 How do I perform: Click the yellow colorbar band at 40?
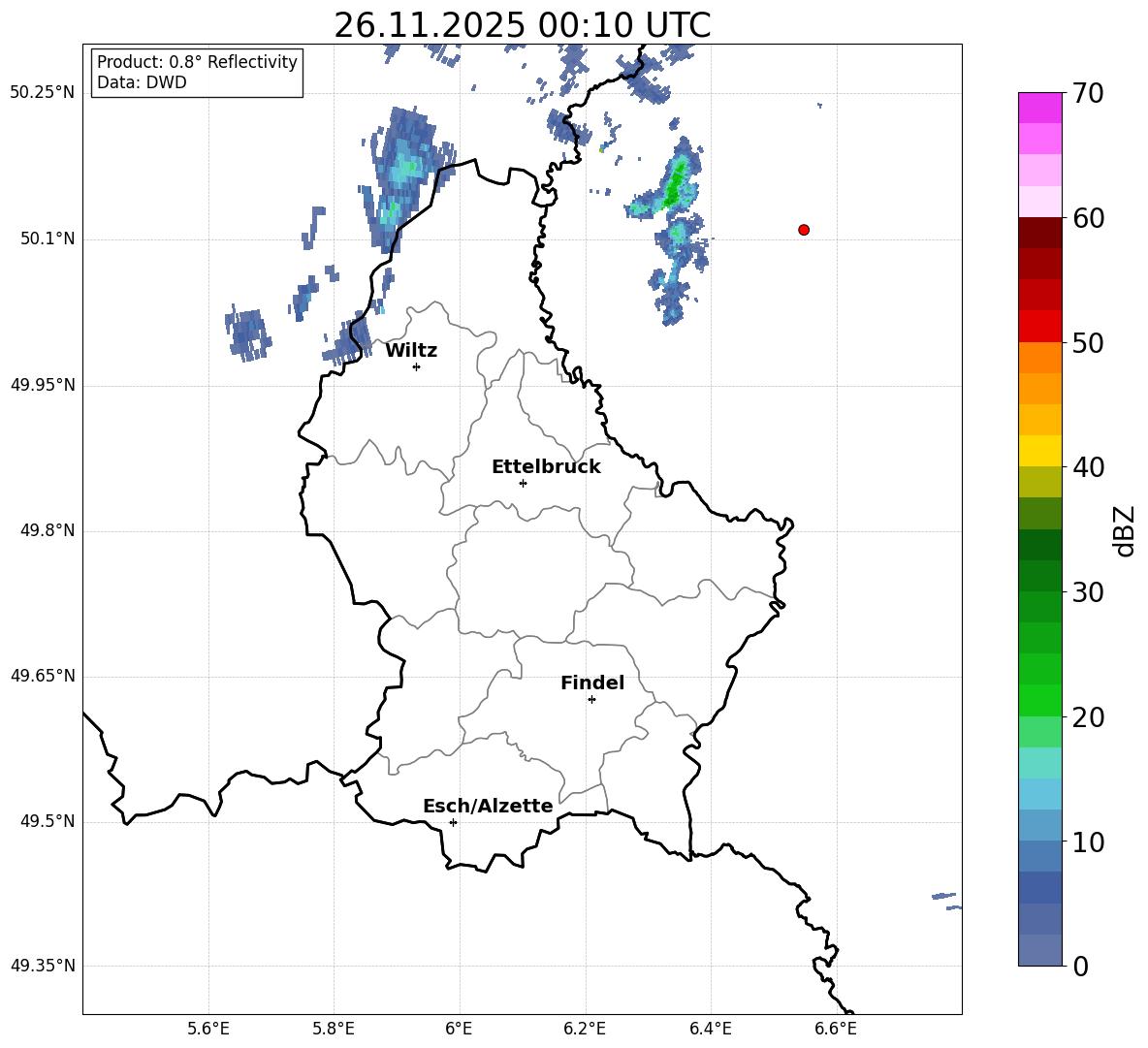pyautogui.click(x=1040, y=451)
